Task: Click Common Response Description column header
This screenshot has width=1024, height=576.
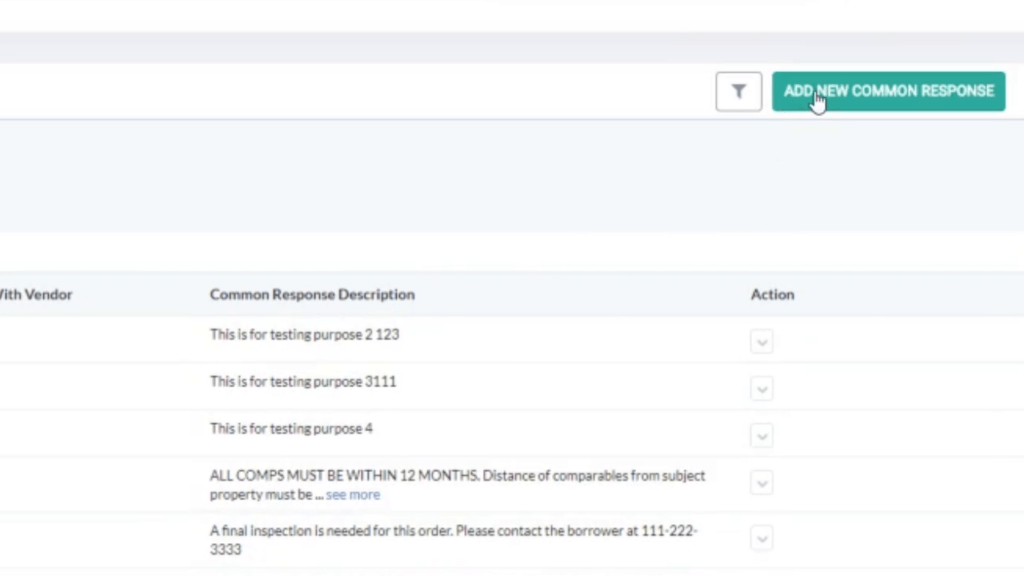Action: 312,295
